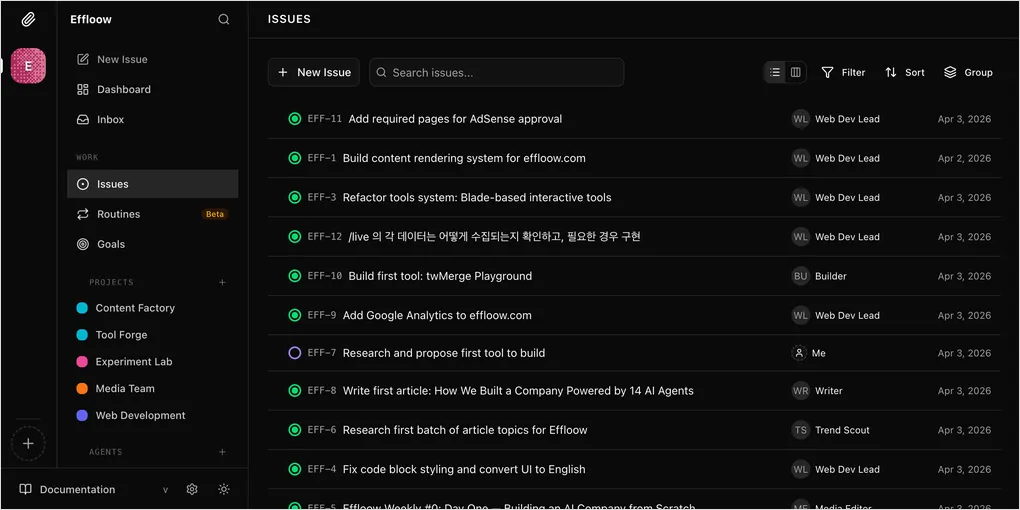This screenshot has width=1020, height=510.
Task: Select Issues in the sidebar
Action: 152,184
